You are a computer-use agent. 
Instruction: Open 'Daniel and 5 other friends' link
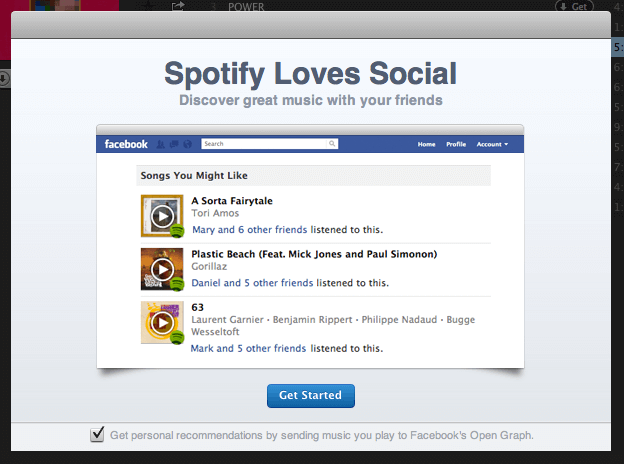252,283
